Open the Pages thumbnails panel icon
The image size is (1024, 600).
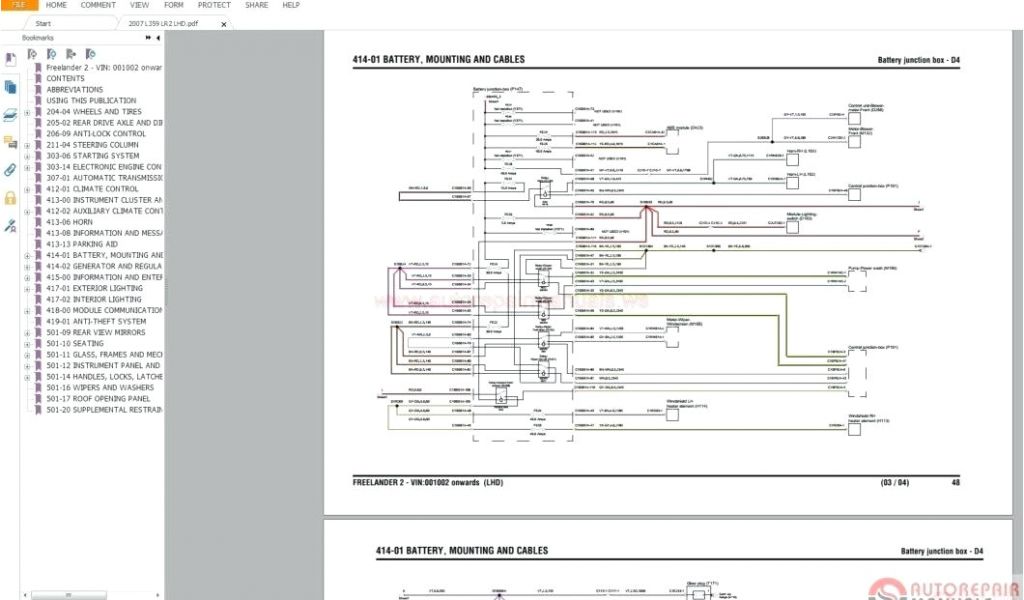[9, 88]
